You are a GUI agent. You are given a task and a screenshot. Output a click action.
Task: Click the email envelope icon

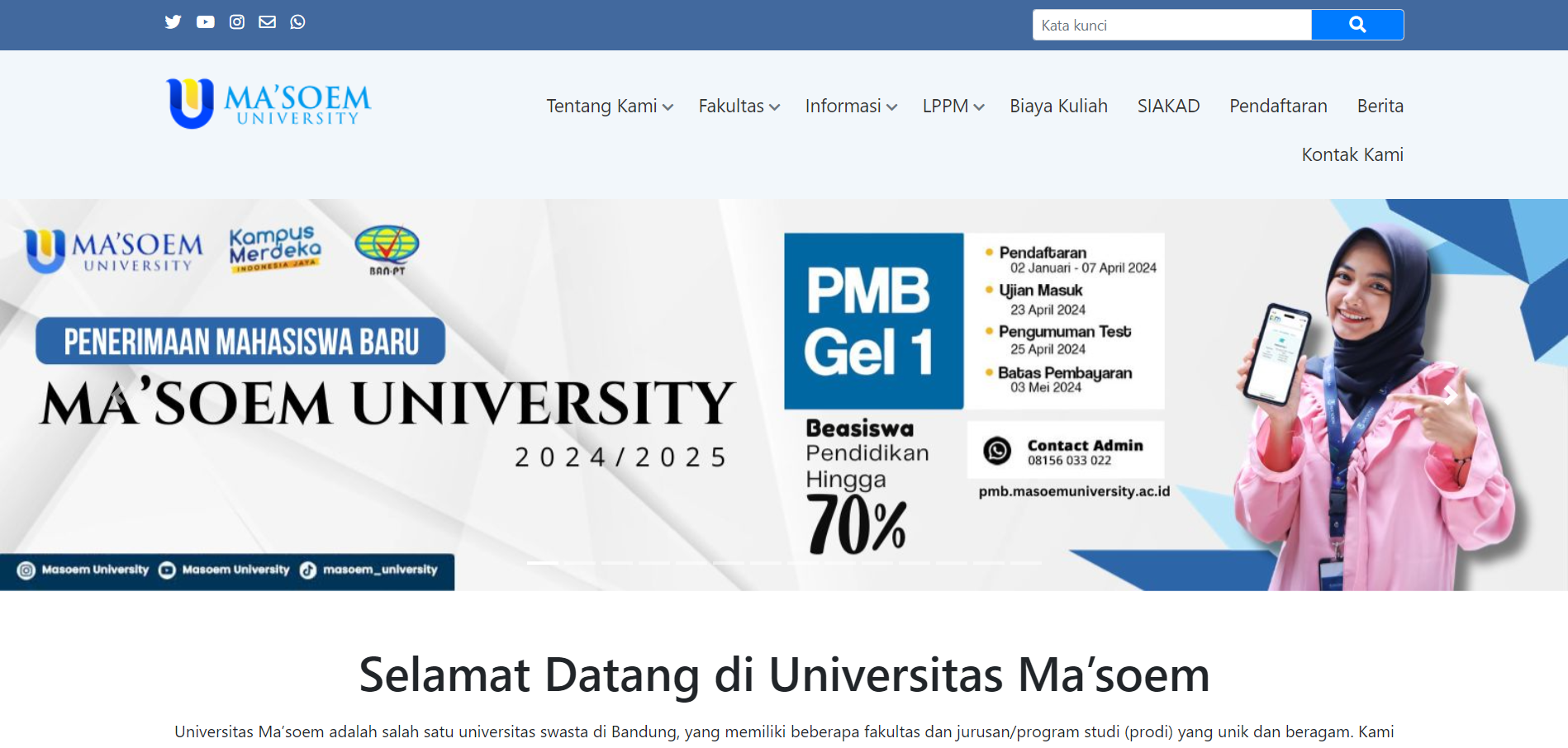click(x=268, y=21)
